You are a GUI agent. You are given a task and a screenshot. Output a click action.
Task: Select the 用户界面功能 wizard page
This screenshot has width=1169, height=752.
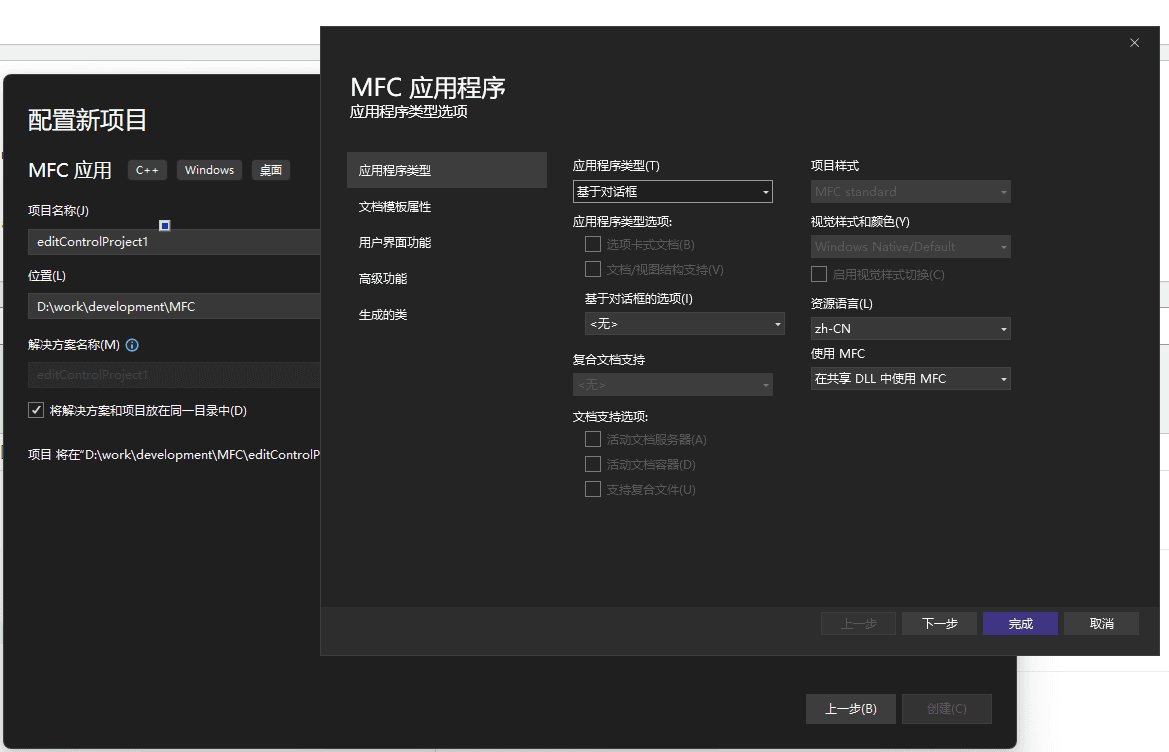point(447,242)
